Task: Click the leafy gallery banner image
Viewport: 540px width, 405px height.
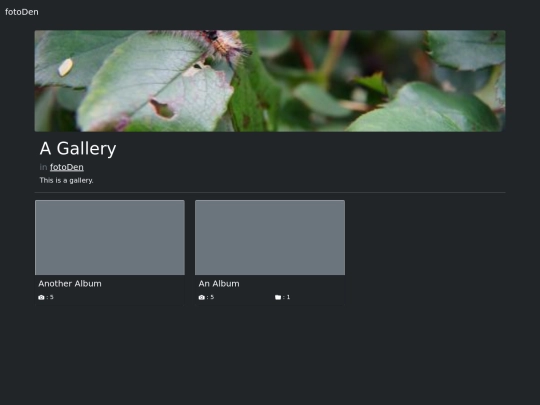Action: (270, 81)
